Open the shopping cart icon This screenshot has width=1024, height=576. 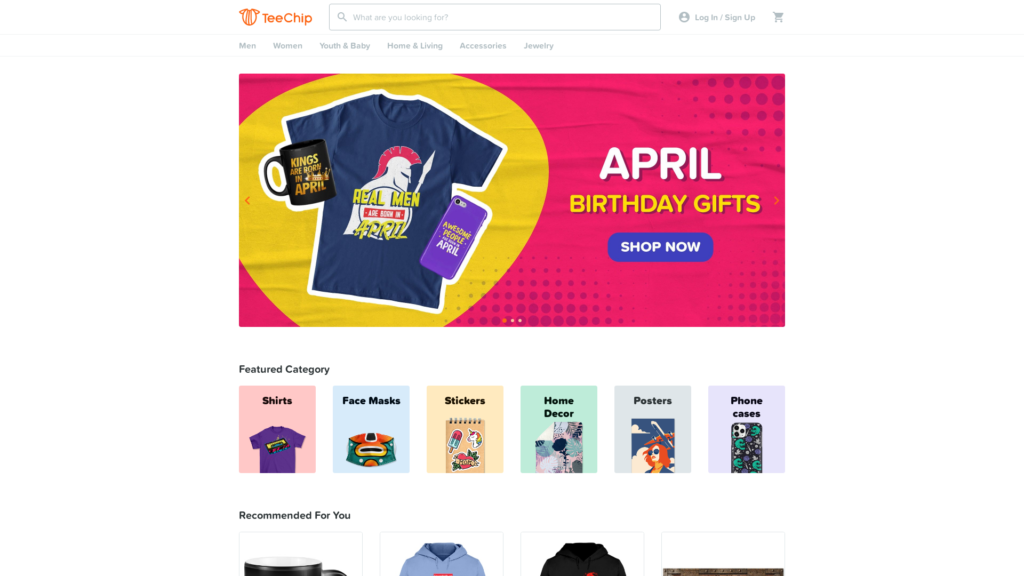[778, 17]
